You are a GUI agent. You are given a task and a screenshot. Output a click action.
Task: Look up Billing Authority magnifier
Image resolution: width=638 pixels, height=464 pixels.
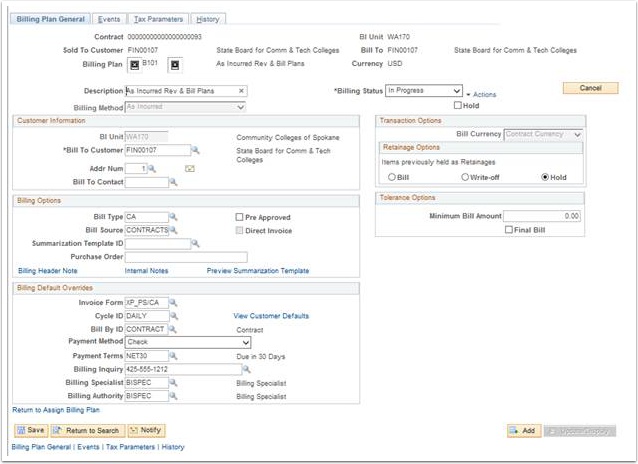173,396
